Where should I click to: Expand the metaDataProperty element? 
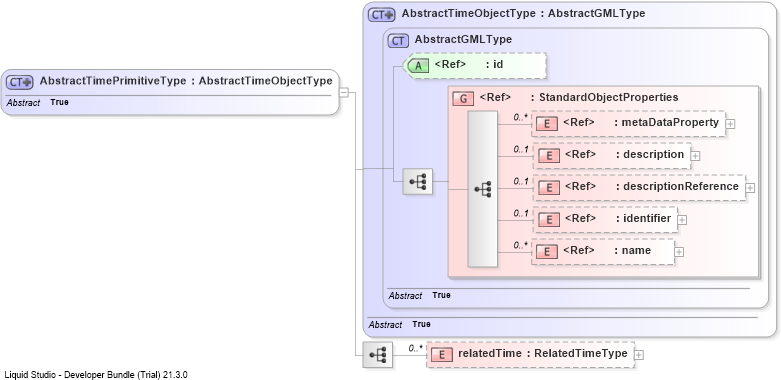click(730, 124)
